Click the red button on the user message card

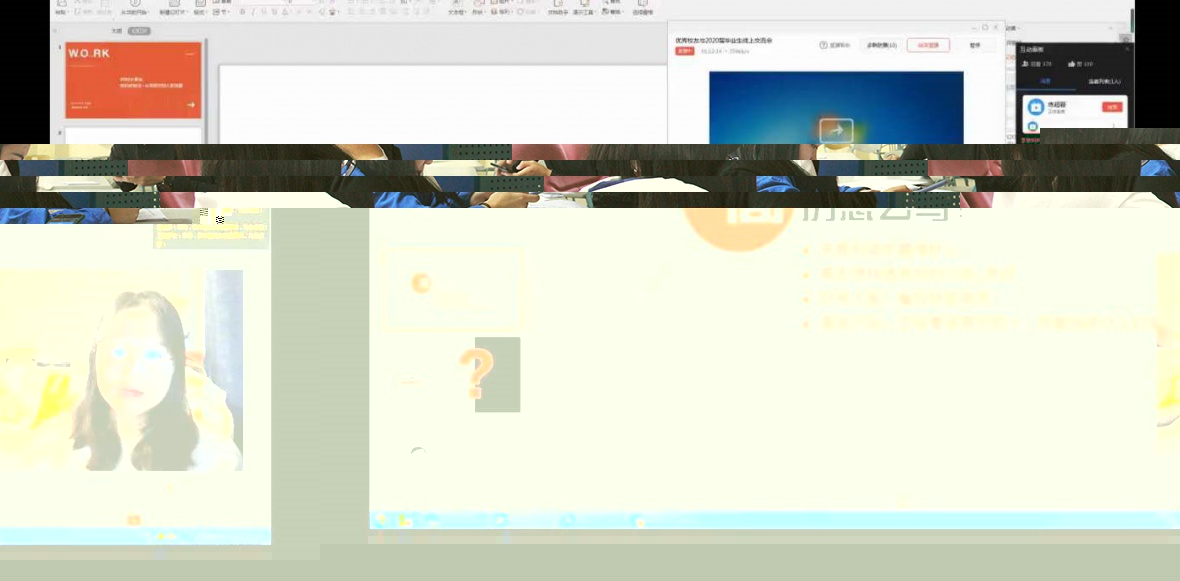click(x=1111, y=107)
